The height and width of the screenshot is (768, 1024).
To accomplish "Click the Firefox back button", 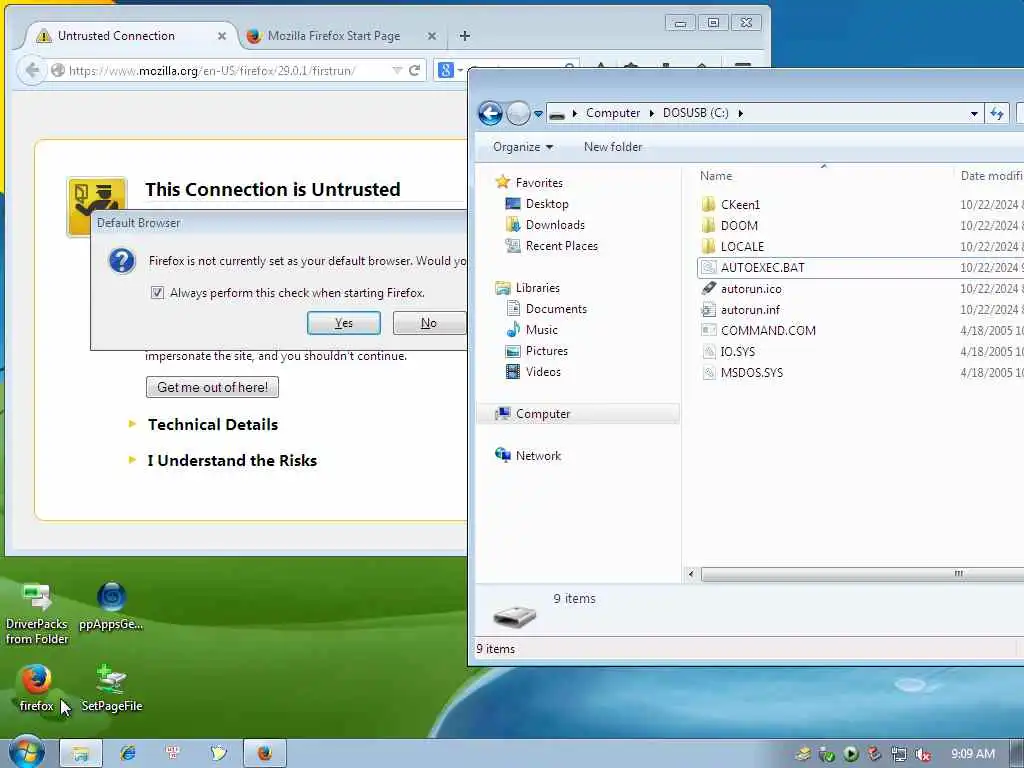I will (x=32, y=70).
